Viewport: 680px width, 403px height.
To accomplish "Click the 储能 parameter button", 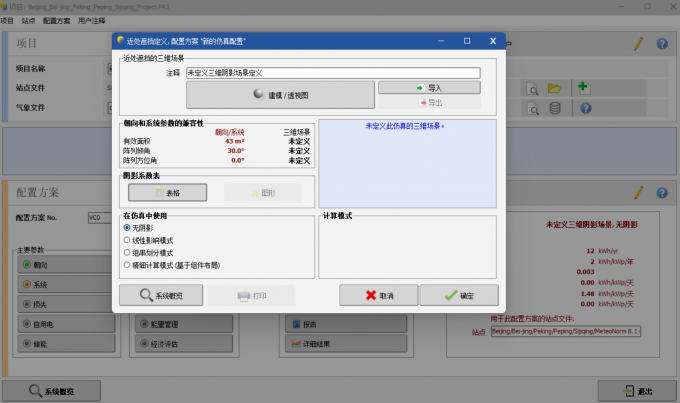I will (67, 344).
